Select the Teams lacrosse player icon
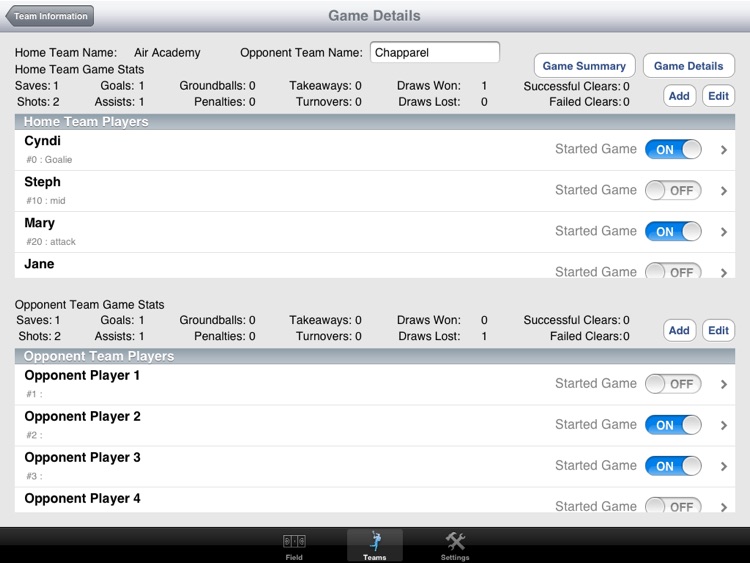Screen dimensions: 750x563 tap(375, 541)
